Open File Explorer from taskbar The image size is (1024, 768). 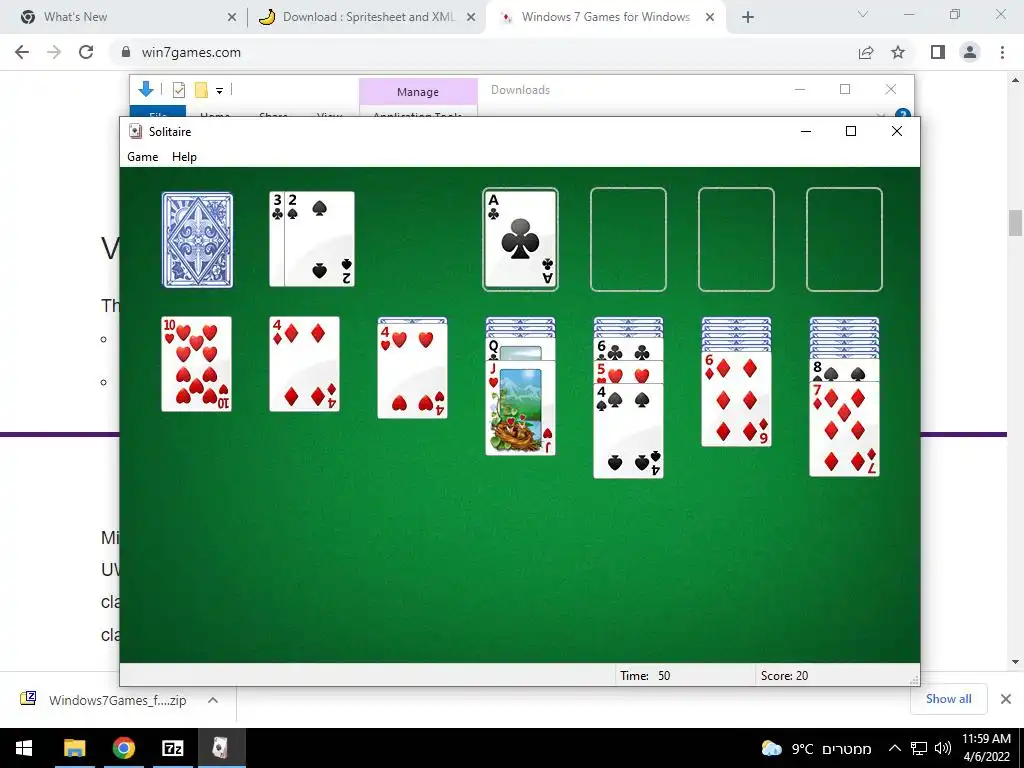coord(74,748)
